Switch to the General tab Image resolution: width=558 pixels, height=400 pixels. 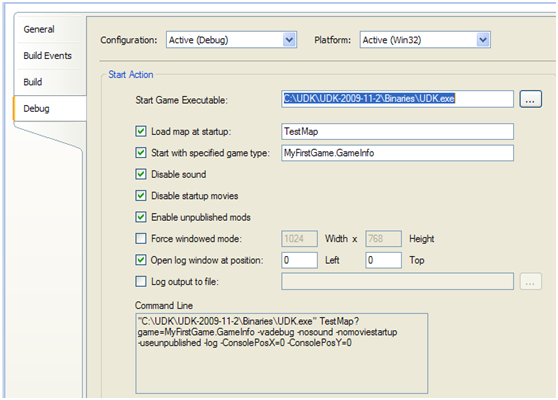[x=39, y=29]
